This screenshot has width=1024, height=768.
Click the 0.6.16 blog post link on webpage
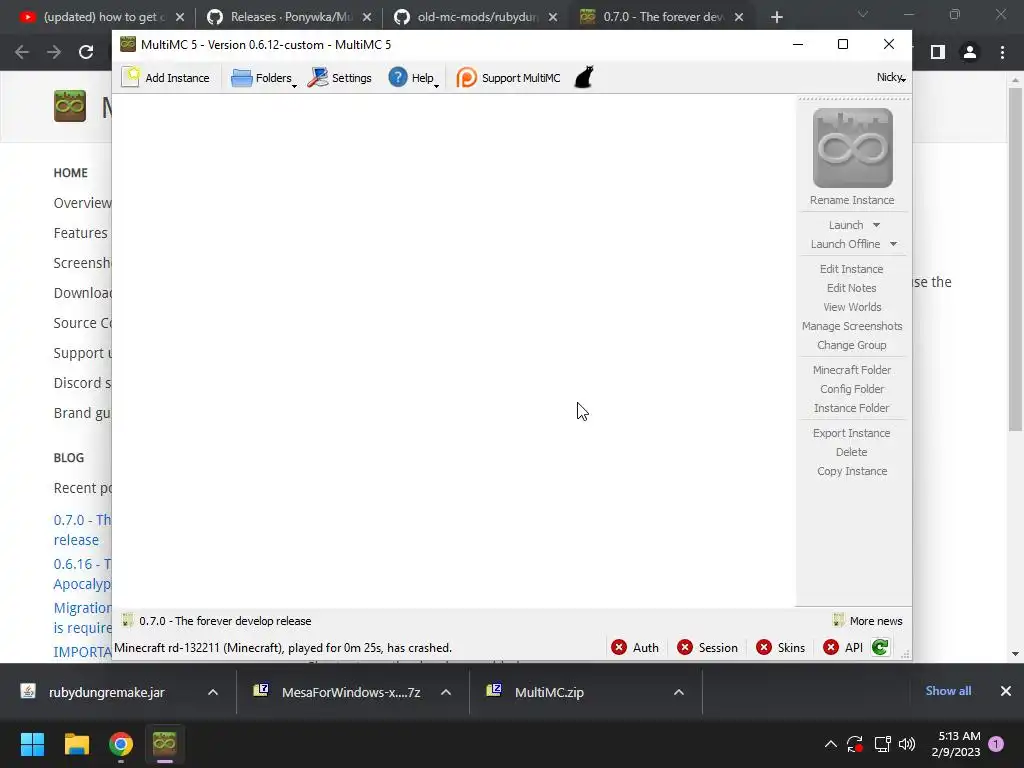[x=82, y=574]
